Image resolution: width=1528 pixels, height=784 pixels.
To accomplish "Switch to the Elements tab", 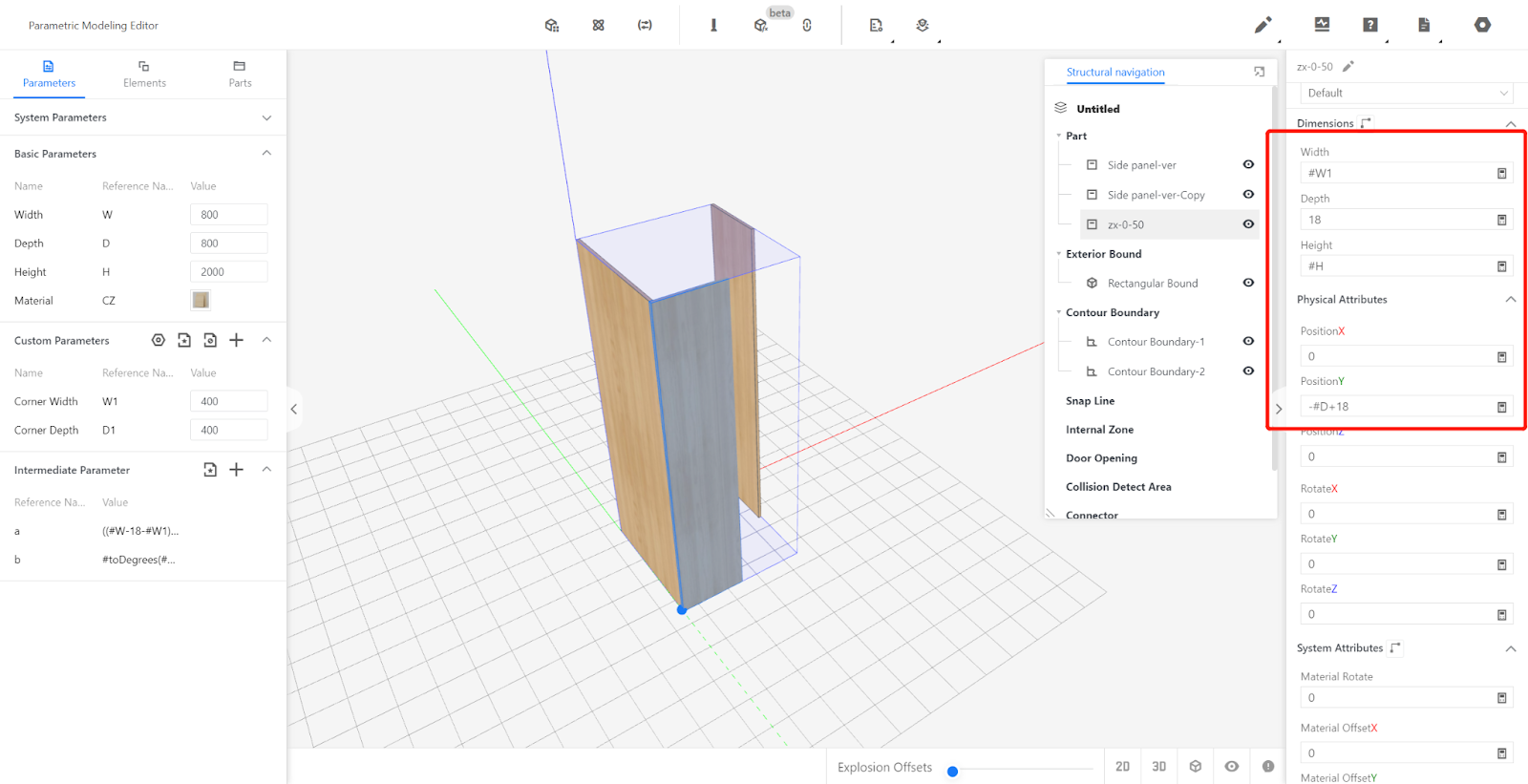I will pos(144,74).
